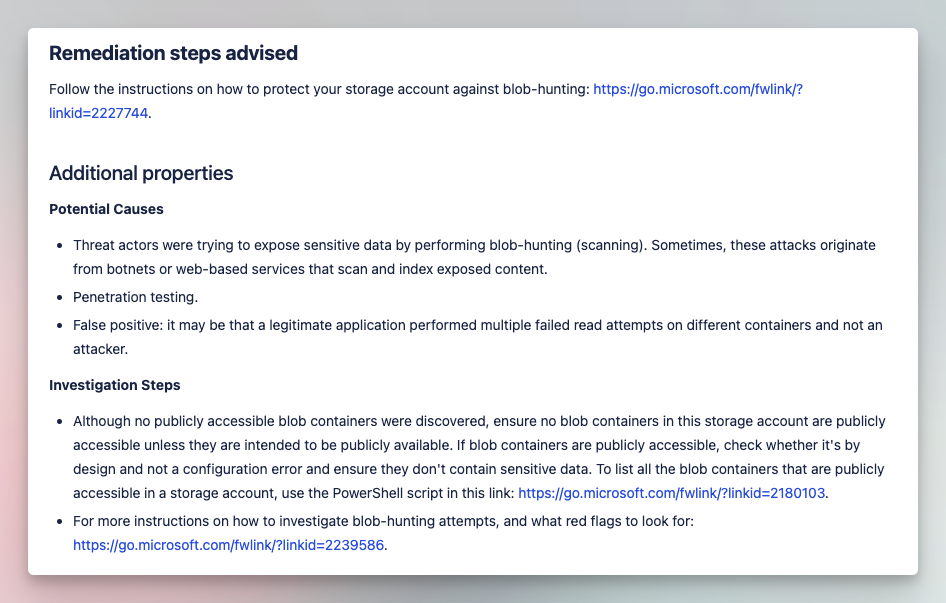Select the "Potential Causes" subheading
Viewport: 946px width, 603px height.
(x=106, y=209)
